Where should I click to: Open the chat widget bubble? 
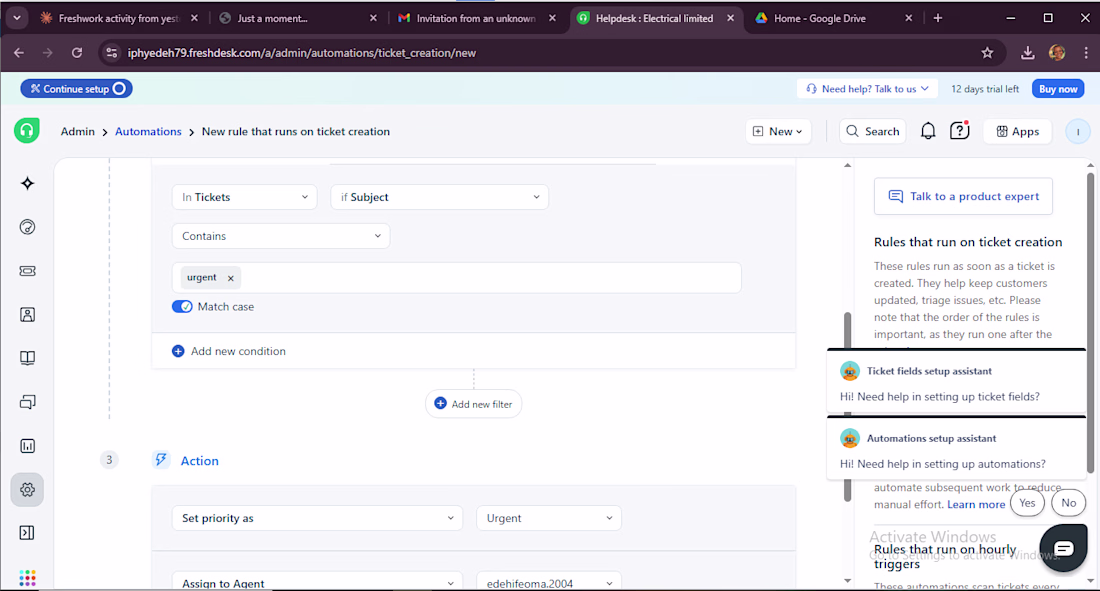point(1063,547)
